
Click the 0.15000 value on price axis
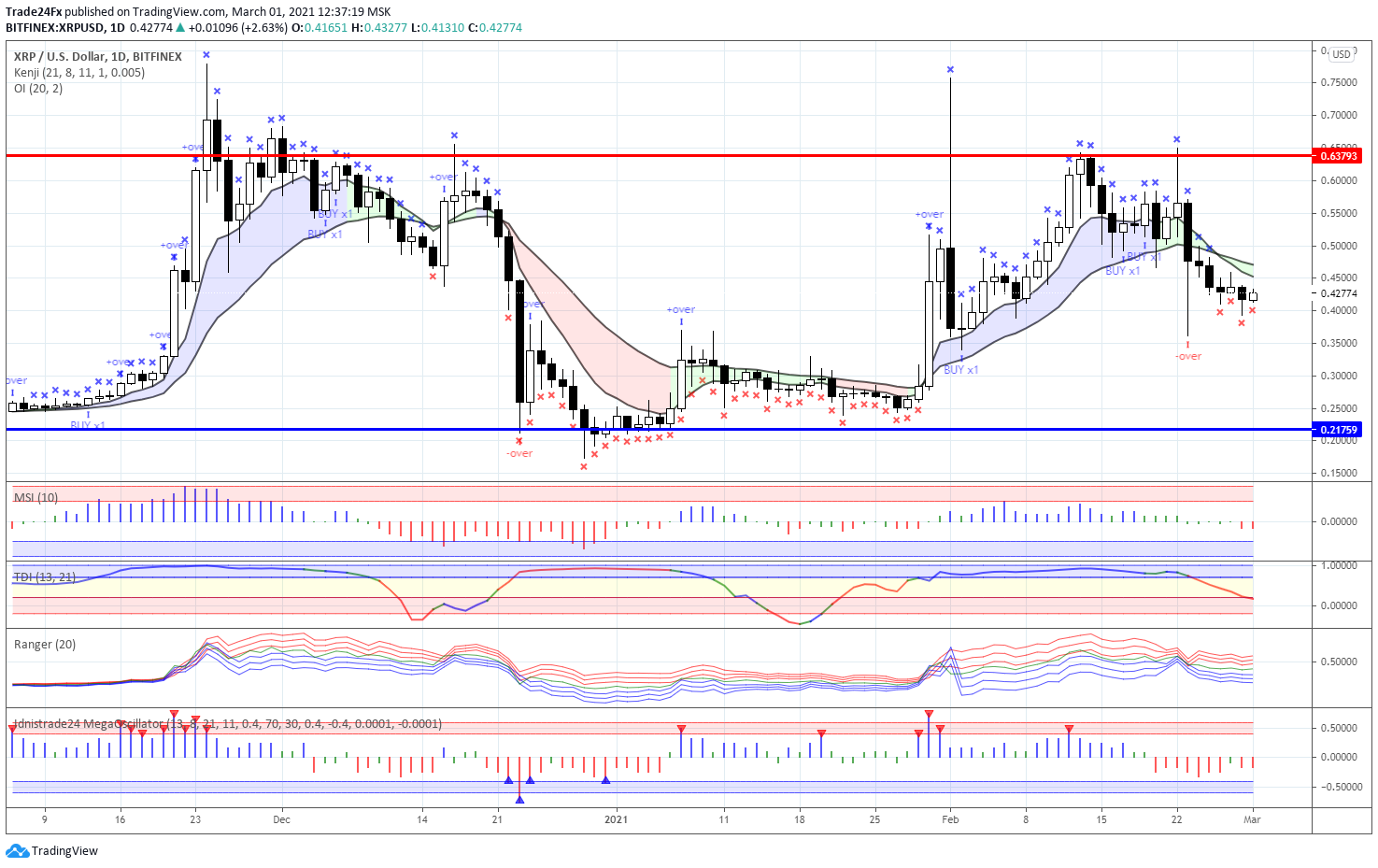[1339, 473]
